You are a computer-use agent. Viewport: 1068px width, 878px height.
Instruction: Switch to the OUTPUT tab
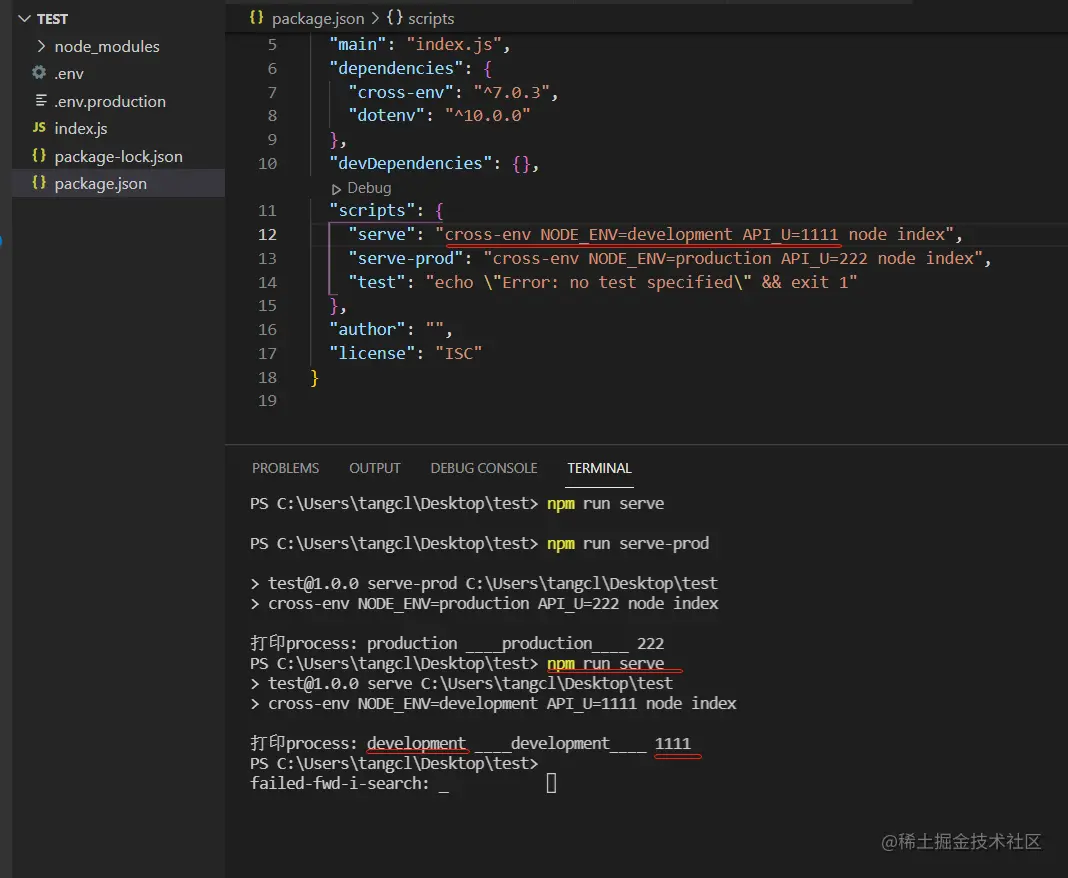[375, 469]
